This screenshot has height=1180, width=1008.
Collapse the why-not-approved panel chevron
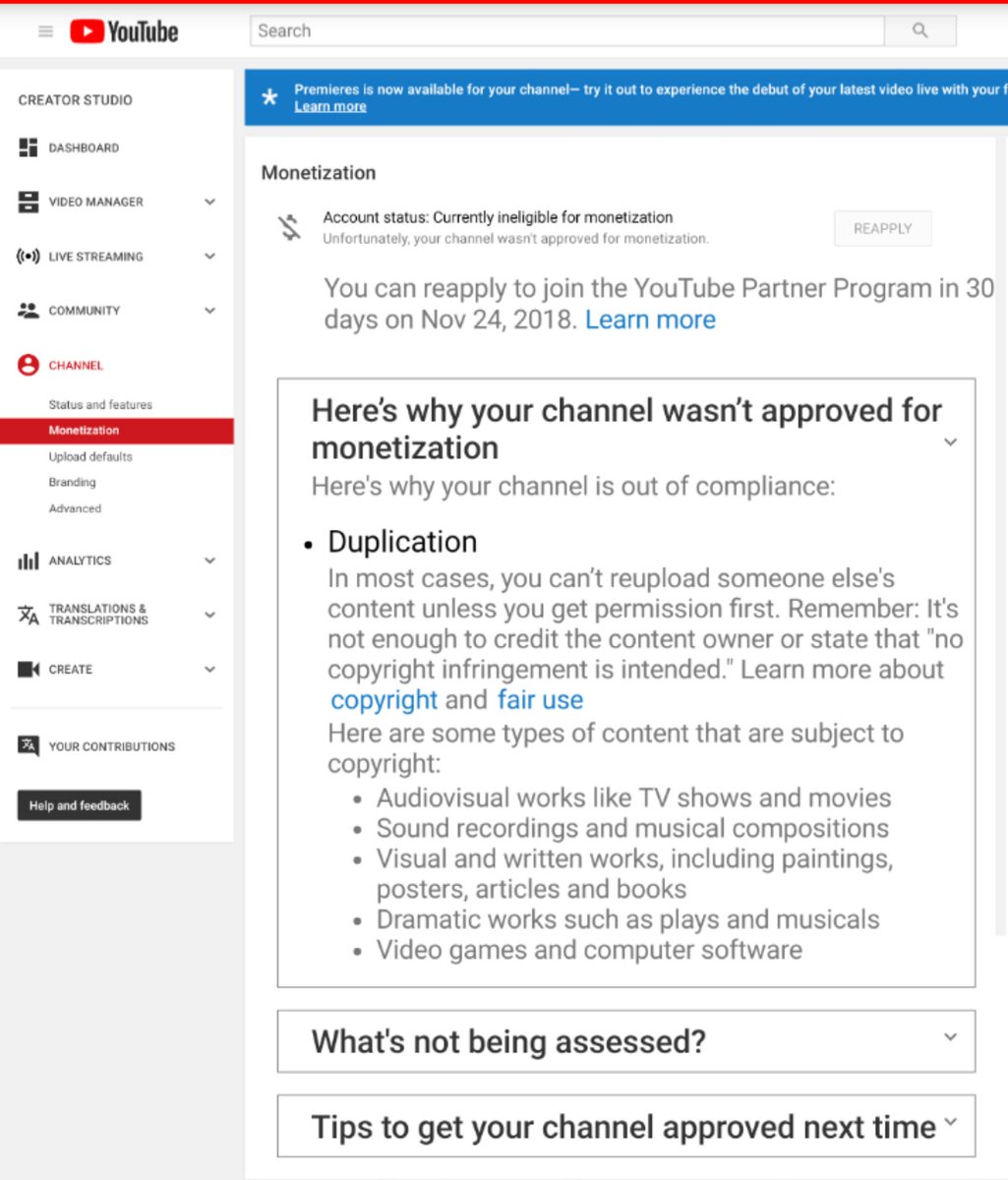[x=950, y=442]
